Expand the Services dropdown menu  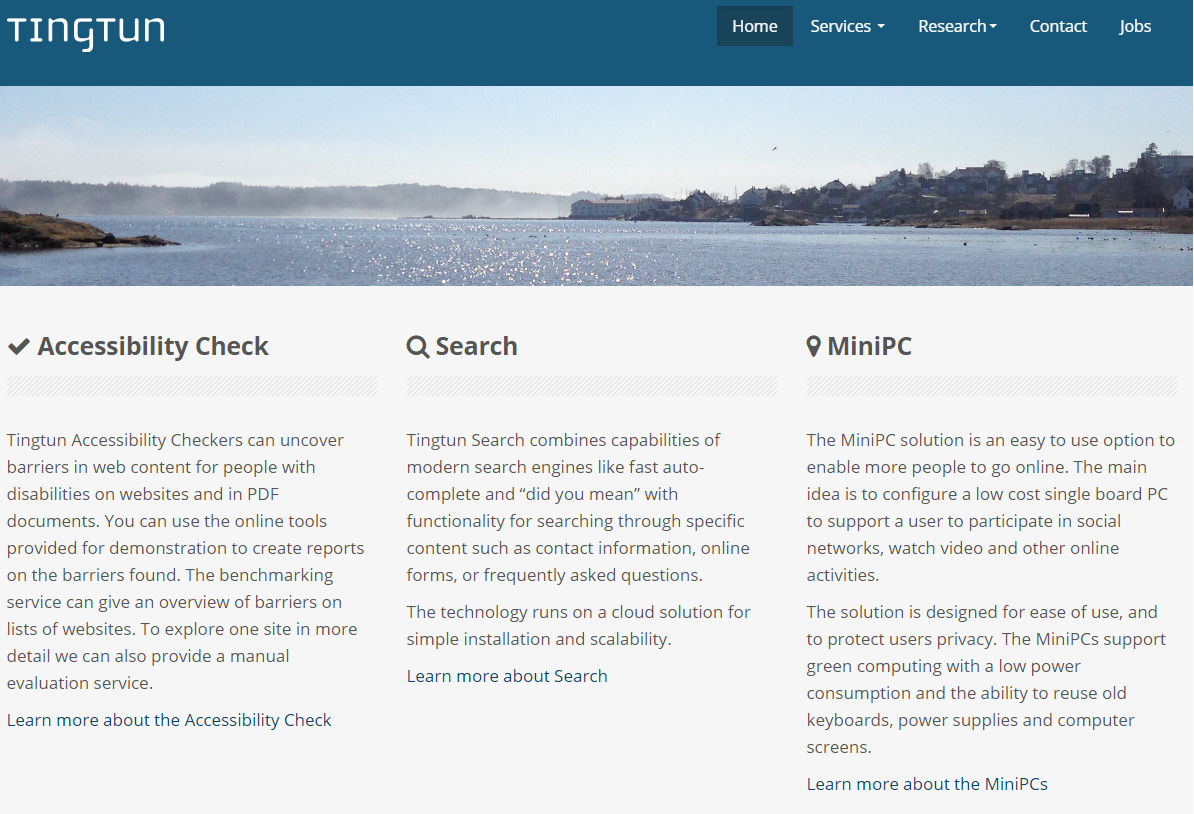click(x=847, y=26)
